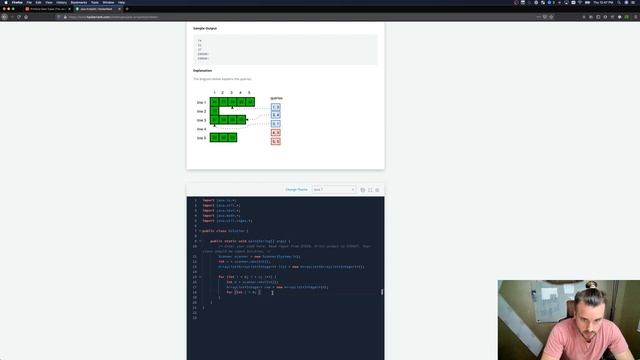Screen dimensions: 640x360
Task: Open the Help menu
Action: click(122, 2)
